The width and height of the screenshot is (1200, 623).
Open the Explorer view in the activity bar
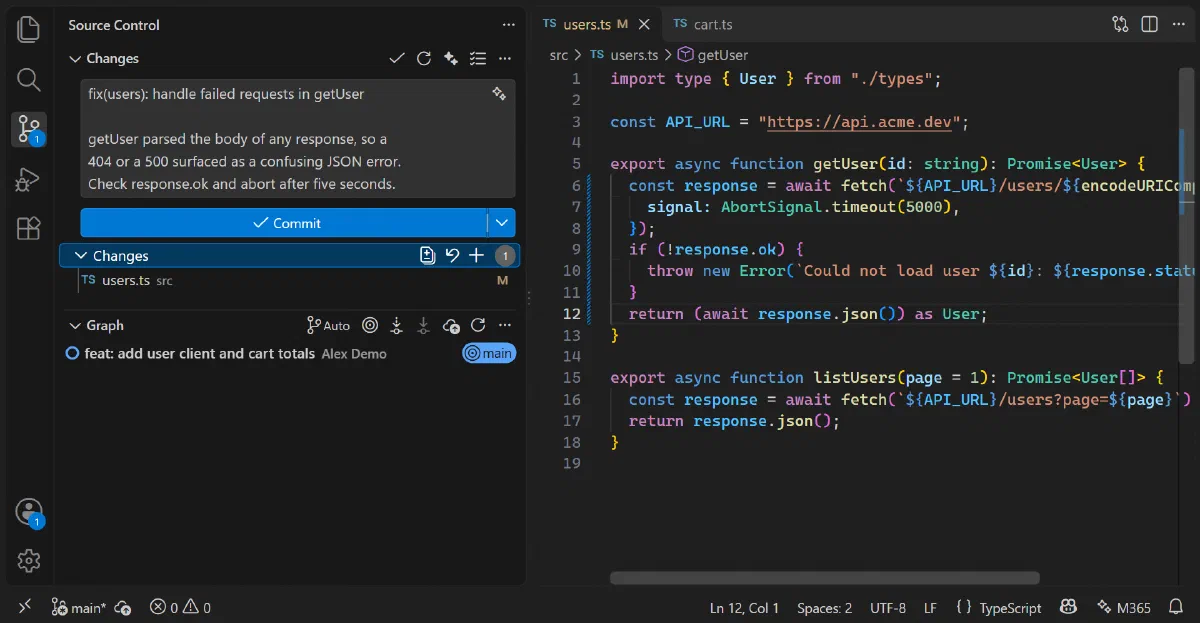point(29,29)
